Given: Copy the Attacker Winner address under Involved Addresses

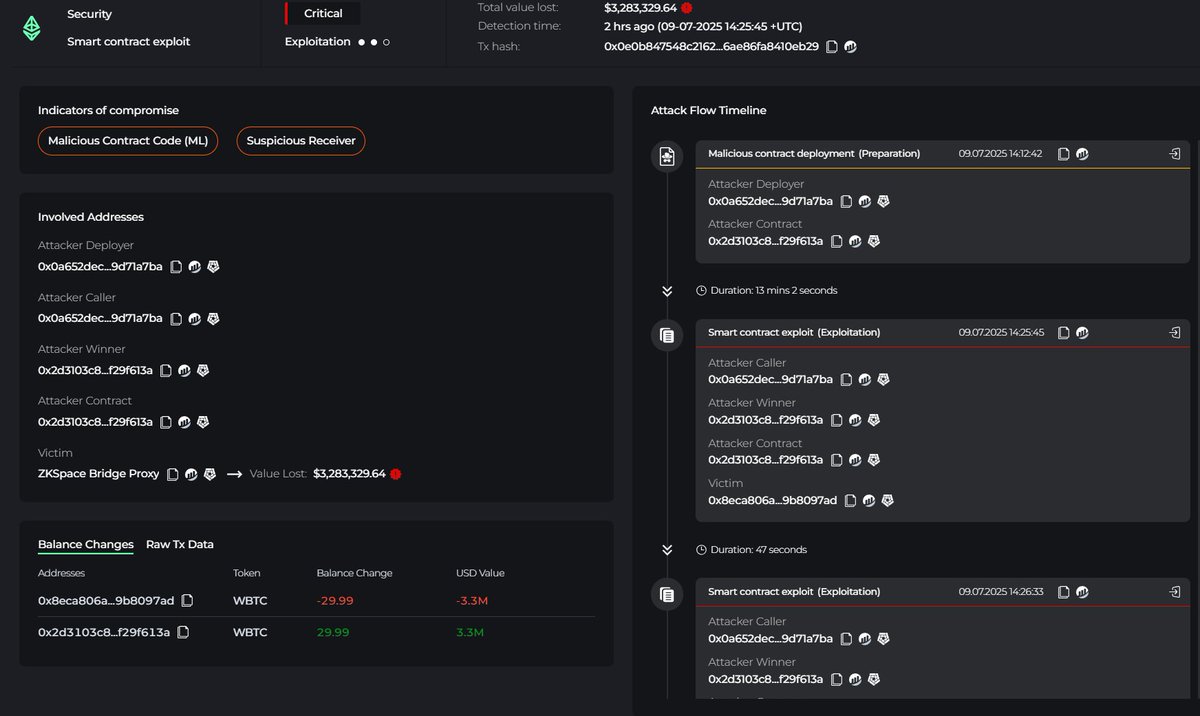Looking at the screenshot, I should (x=167, y=370).
